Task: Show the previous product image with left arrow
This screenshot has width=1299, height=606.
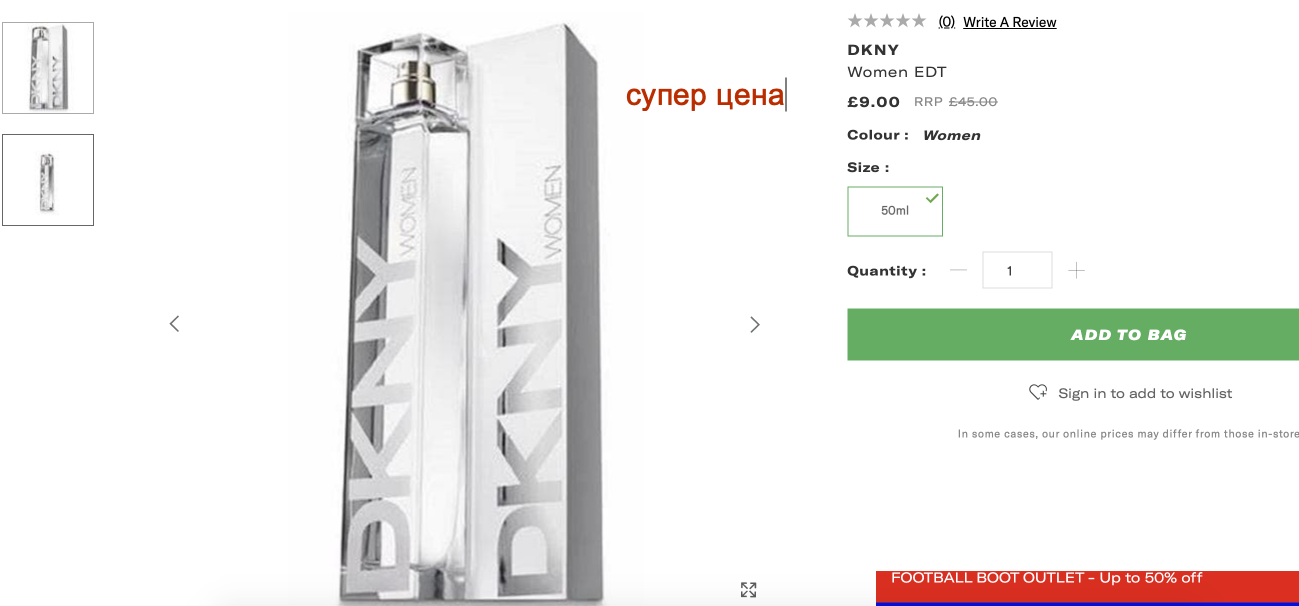Action: [174, 324]
